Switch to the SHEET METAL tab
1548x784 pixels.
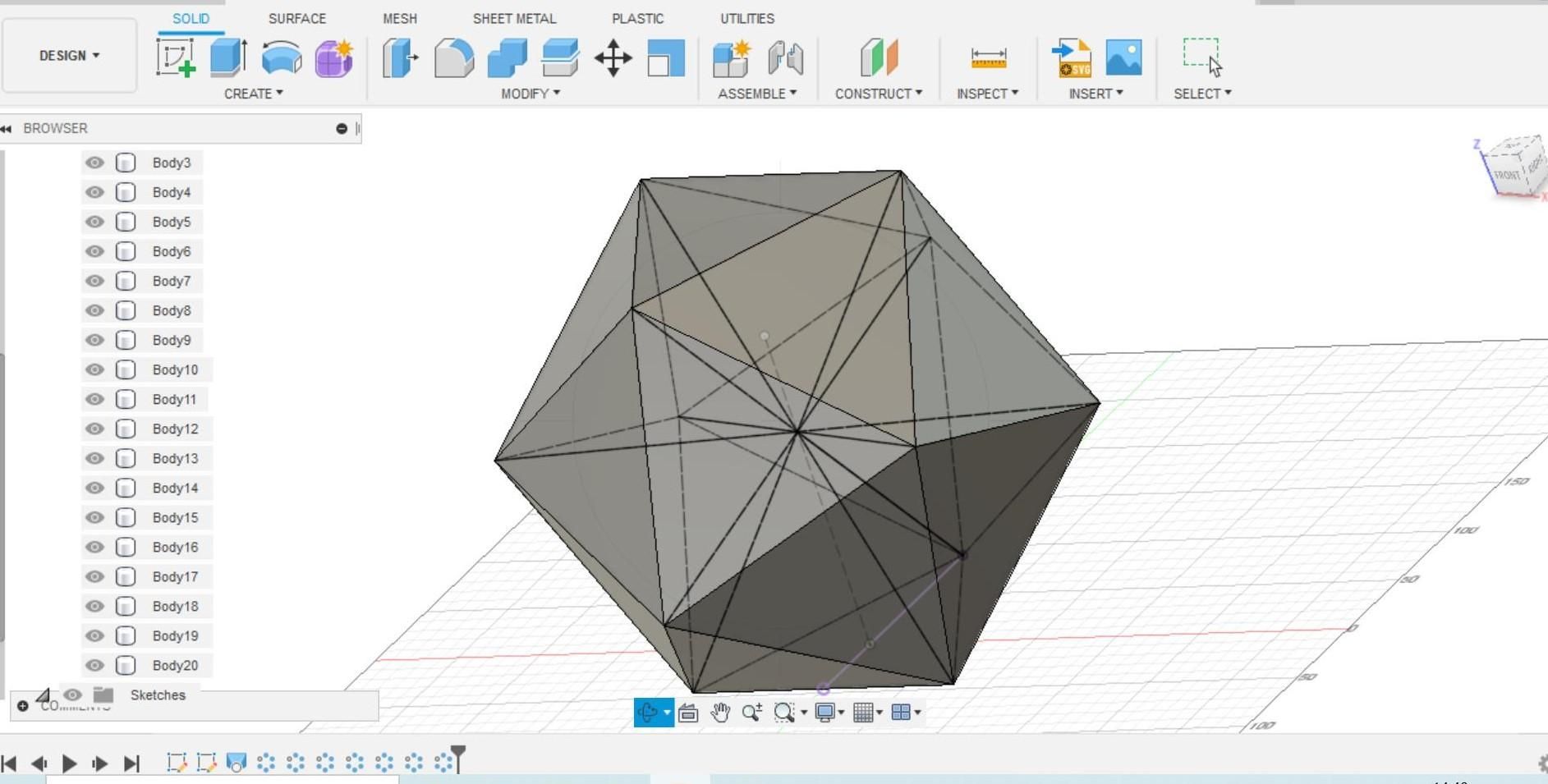tap(514, 18)
